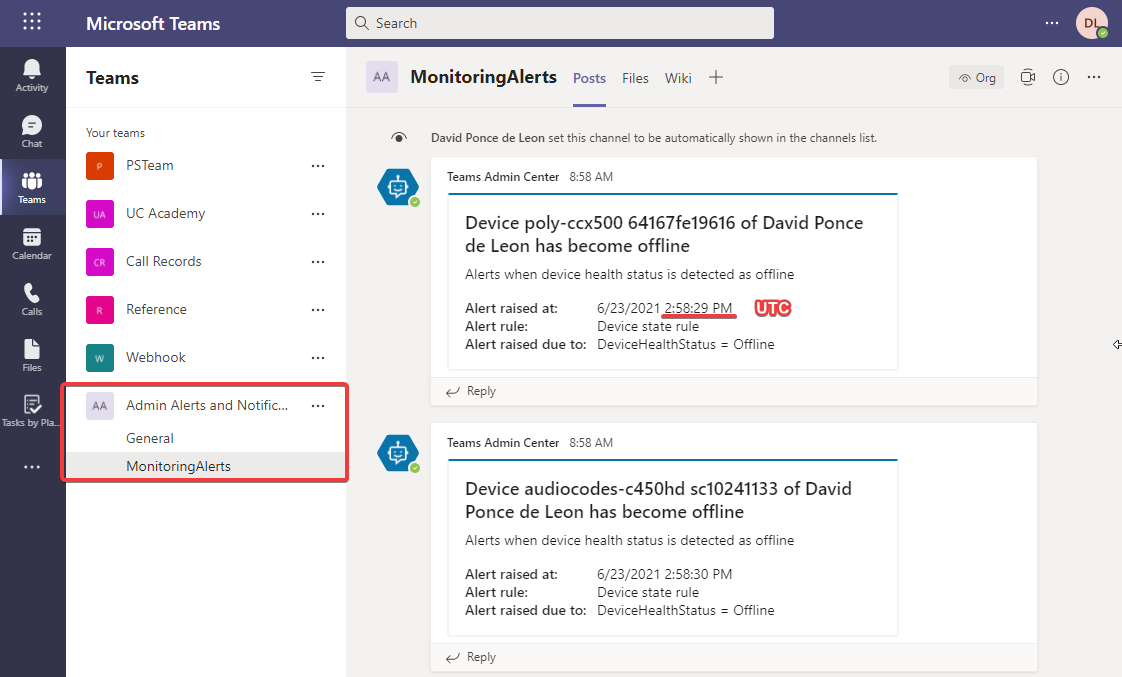Screen dimensions: 1122x677
Task: Expand more apps ellipsis in left rail
Action: (32, 466)
